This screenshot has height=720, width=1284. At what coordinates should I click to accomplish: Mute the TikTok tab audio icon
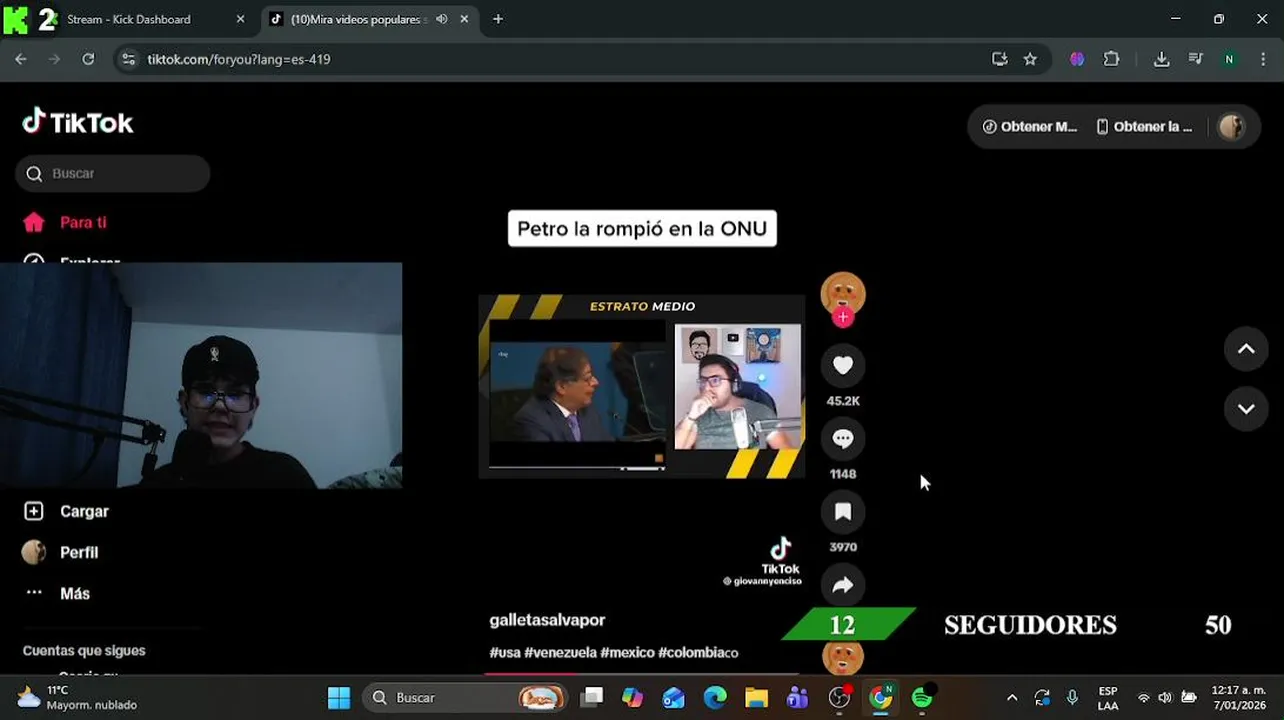click(441, 19)
